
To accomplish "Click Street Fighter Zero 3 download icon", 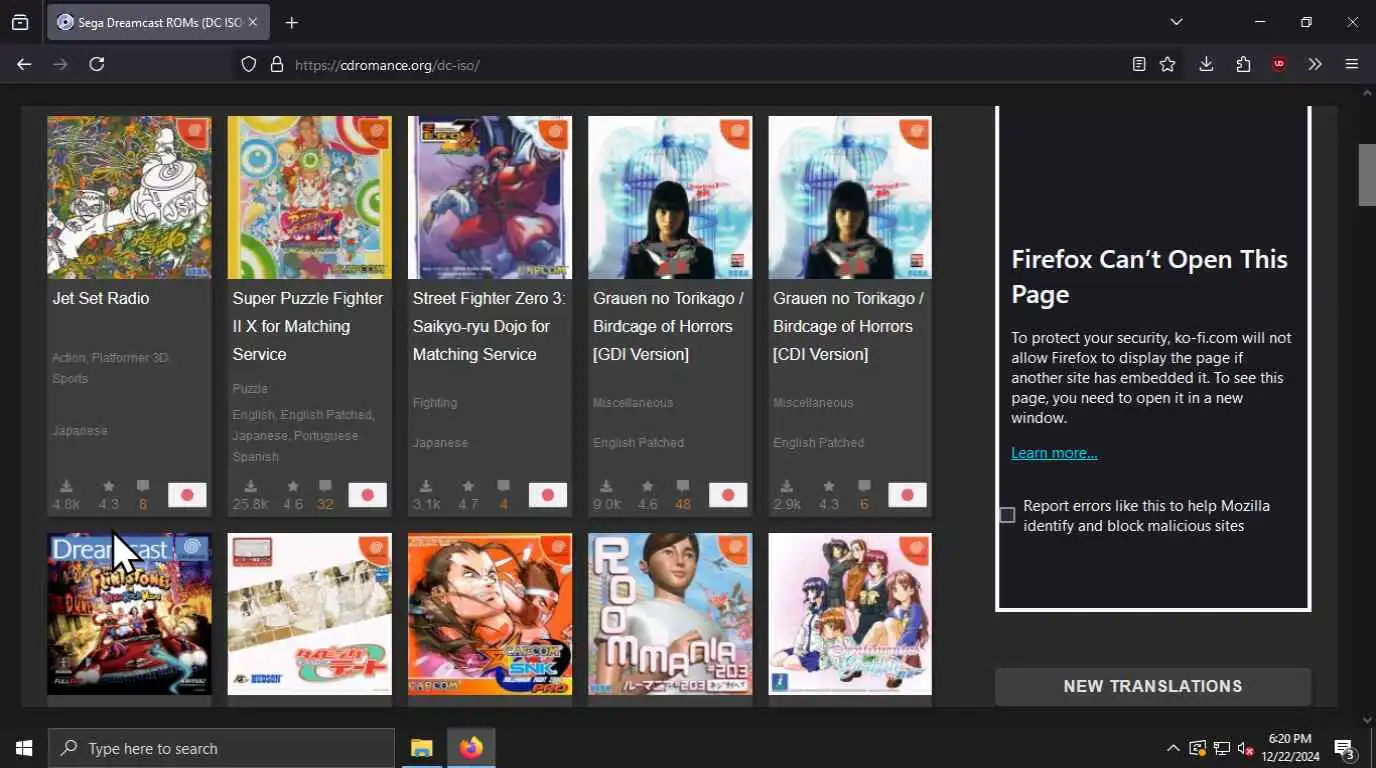I will point(426,486).
